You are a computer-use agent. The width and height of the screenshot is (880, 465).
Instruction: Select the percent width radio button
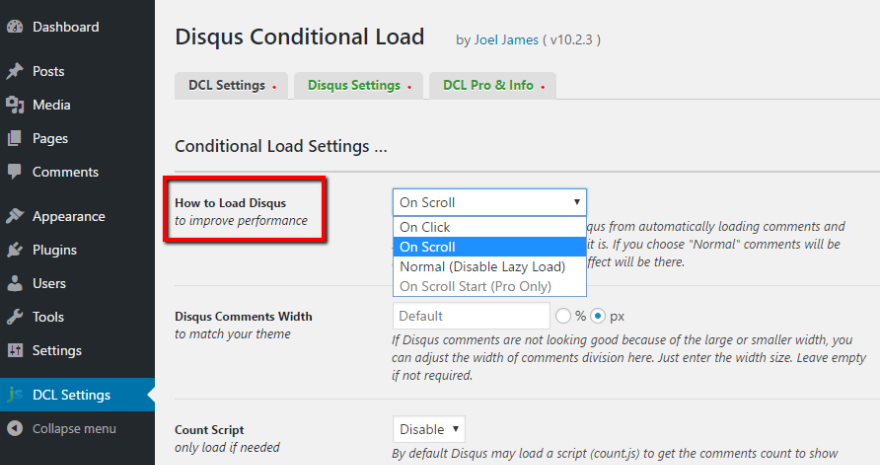coord(563,316)
